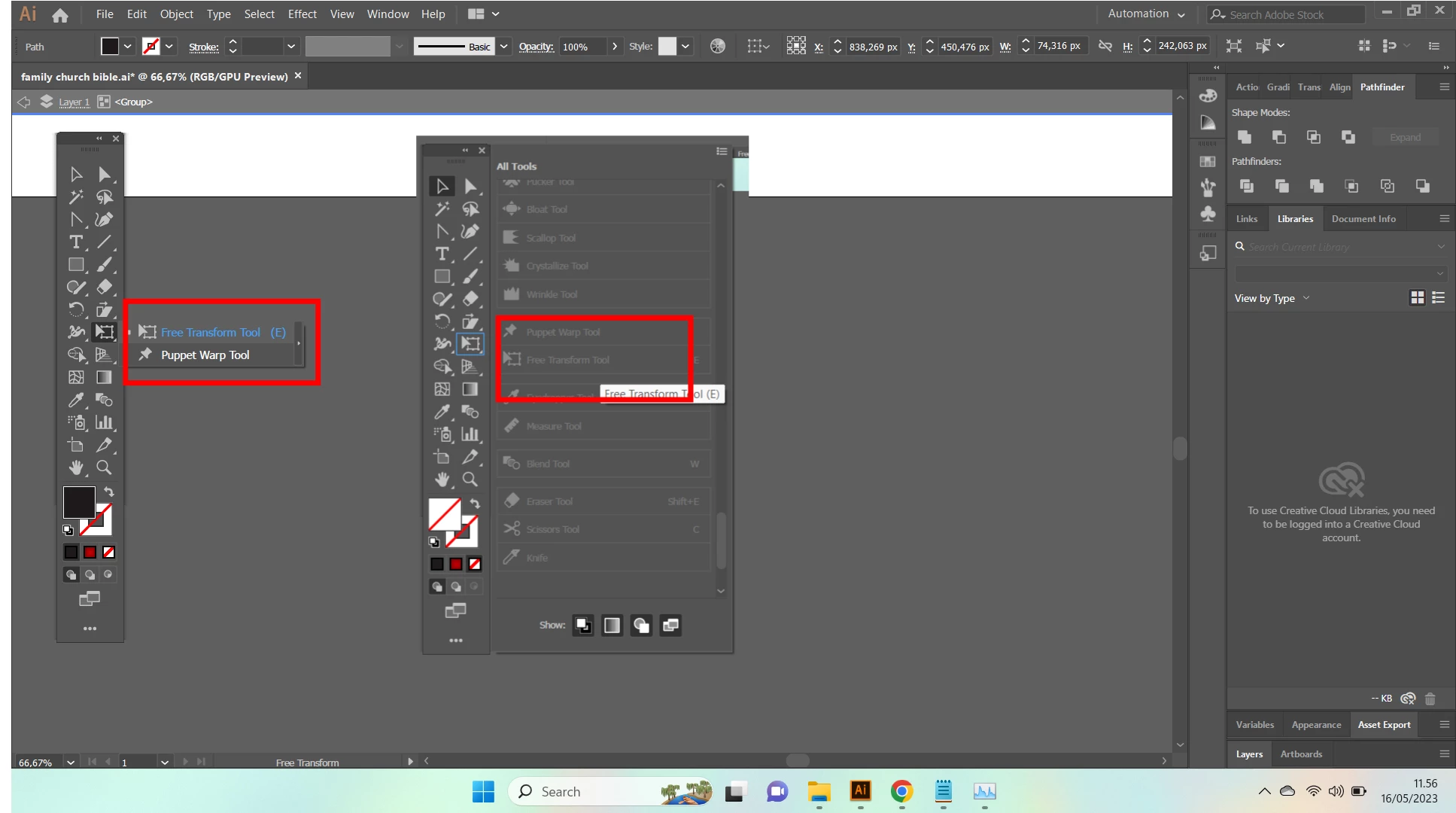Click the black Fill color swatch
Viewport: 1456px width, 813px height.
click(78, 502)
